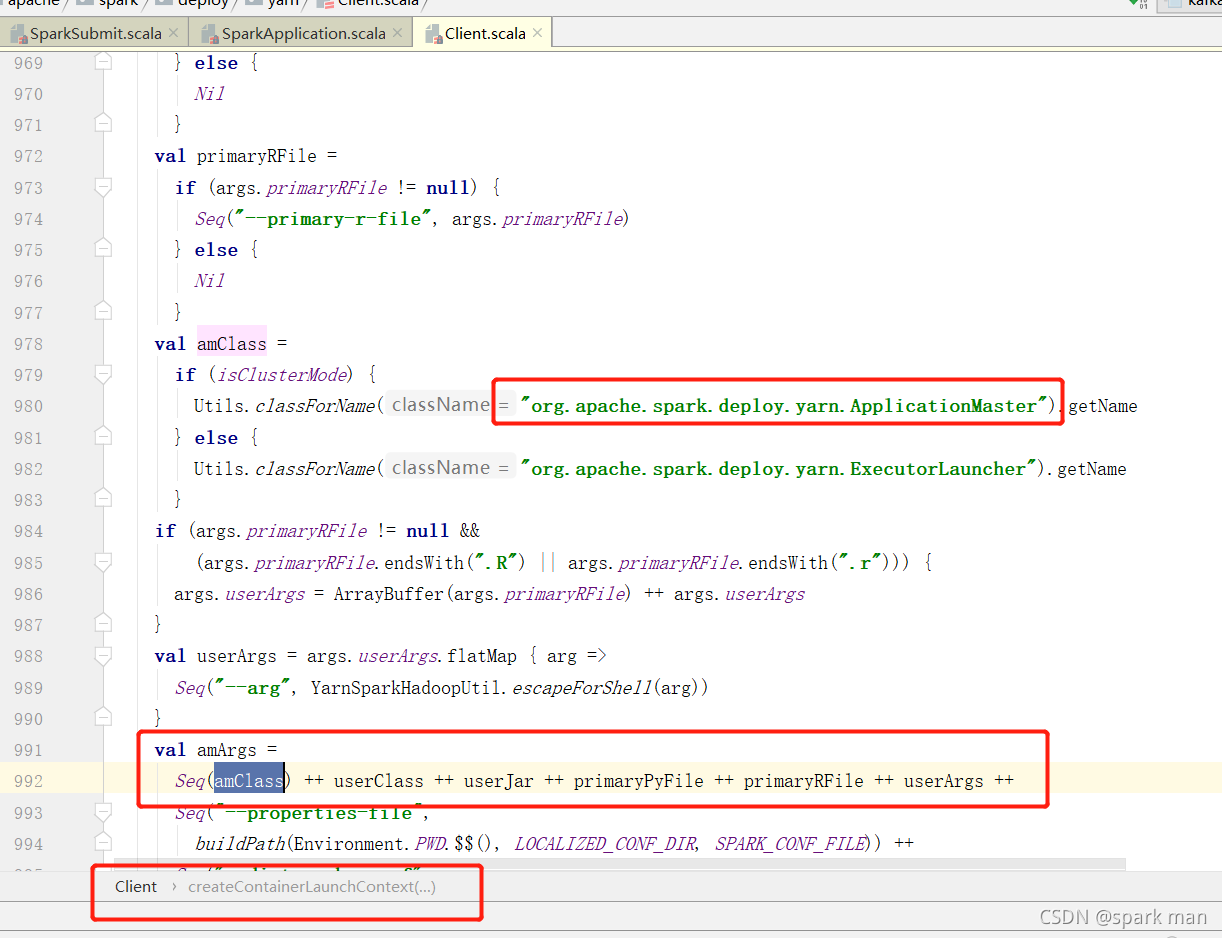Collapse the flatMap block at line 988
The width and height of the screenshot is (1222, 938).
click(x=103, y=655)
